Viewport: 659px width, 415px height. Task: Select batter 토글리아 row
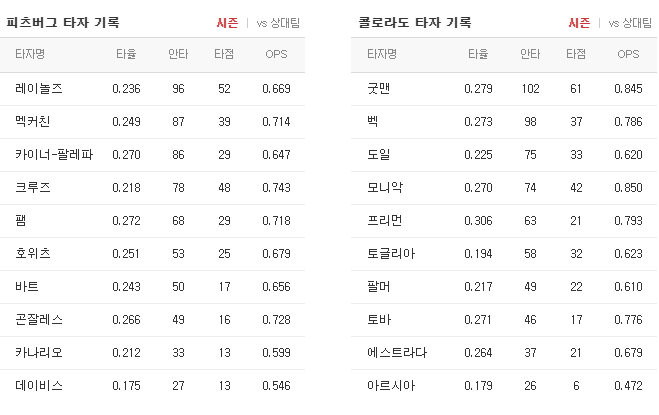(x=504, y=254)
